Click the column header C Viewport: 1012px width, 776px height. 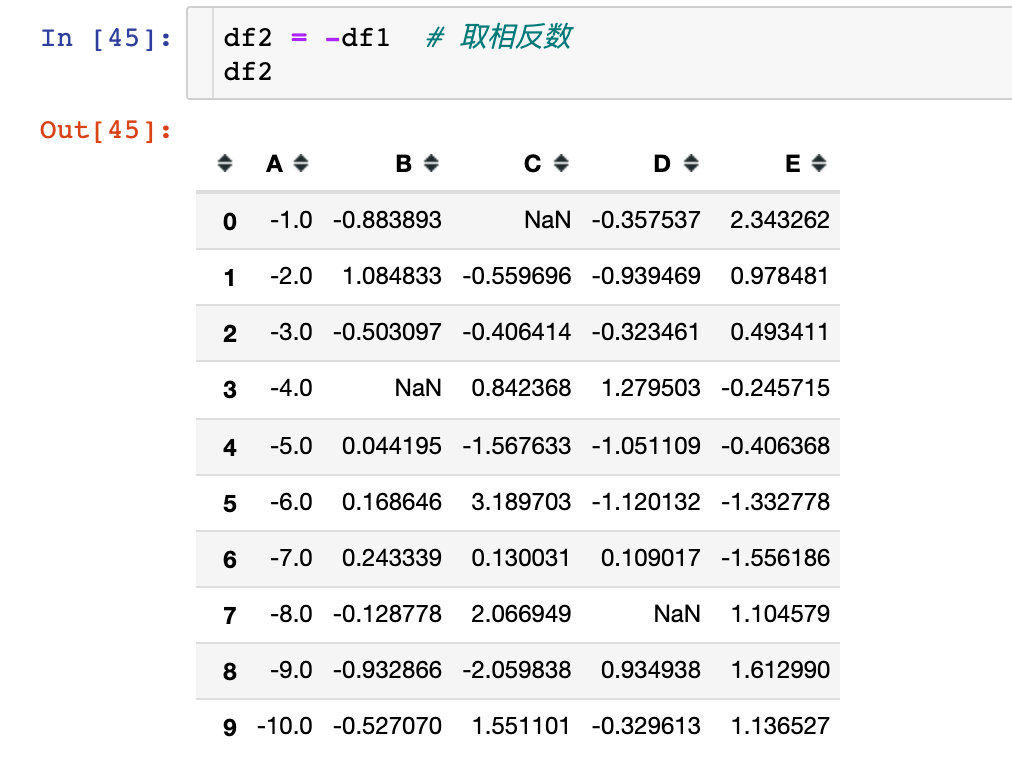532,164
